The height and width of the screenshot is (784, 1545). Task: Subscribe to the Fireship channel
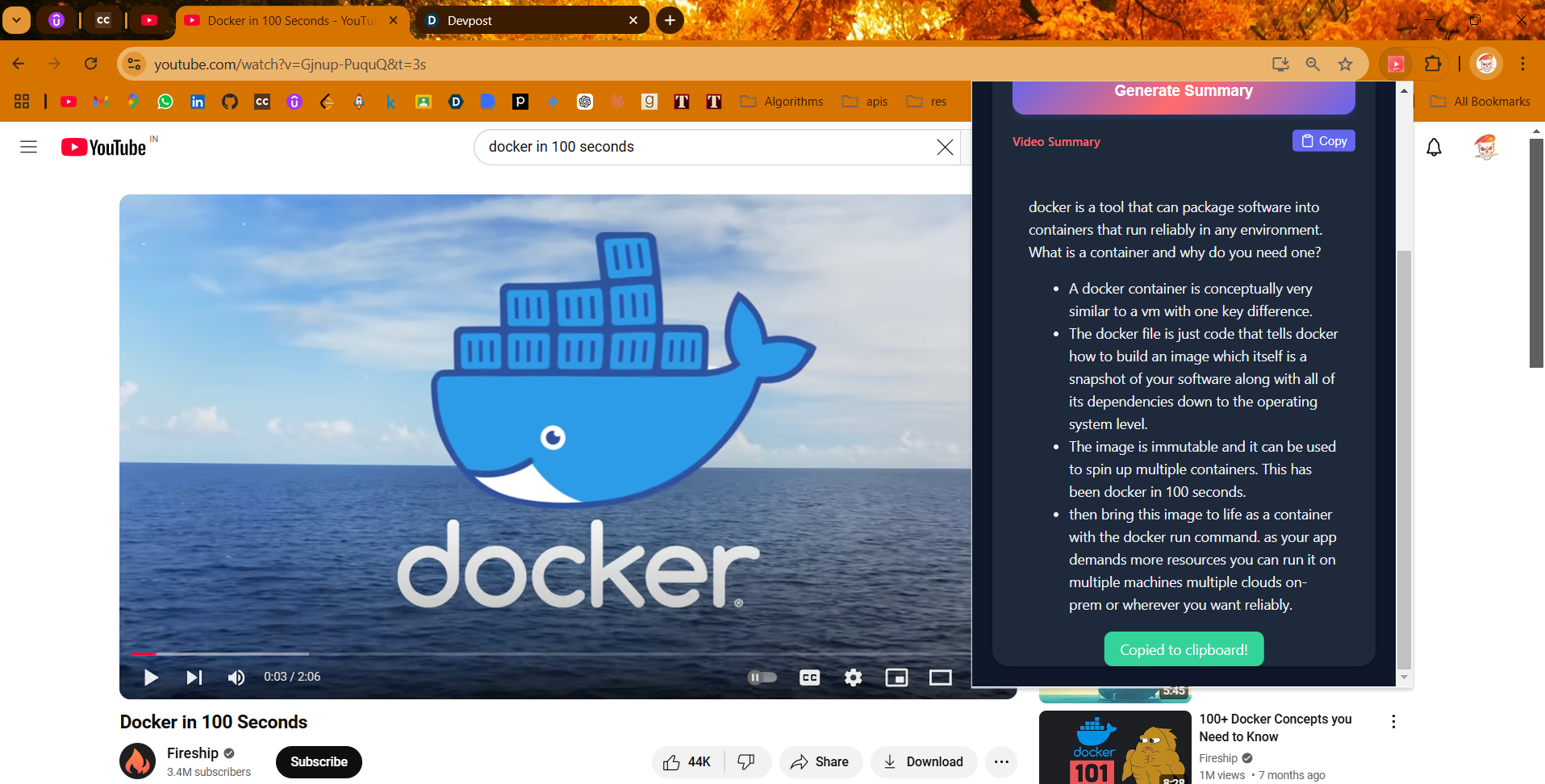pyautogui.click(x=319, y=762)
